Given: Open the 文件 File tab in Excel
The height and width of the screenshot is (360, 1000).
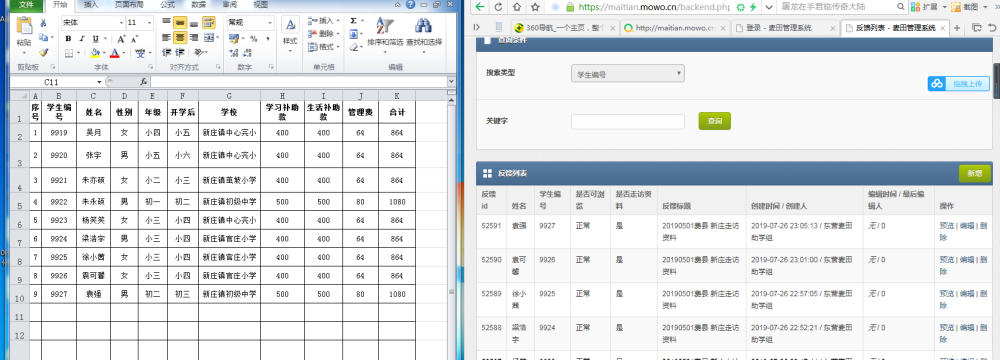Looking at the screenshot, I should 27,4.
